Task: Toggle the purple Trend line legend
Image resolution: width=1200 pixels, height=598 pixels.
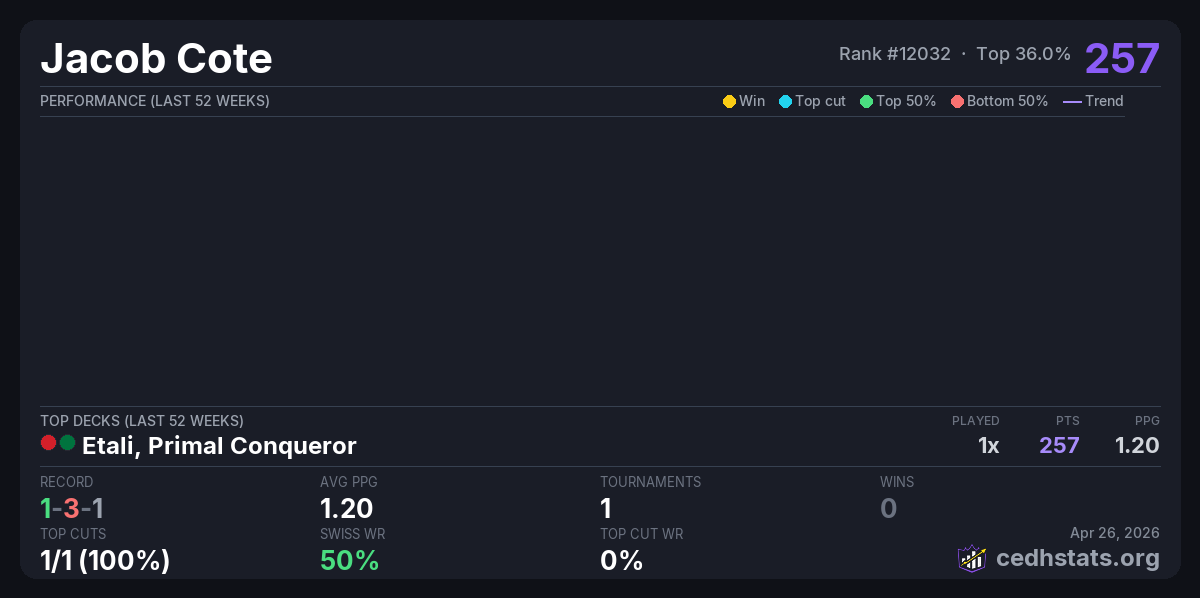Action: click(x=1072, y=101)
